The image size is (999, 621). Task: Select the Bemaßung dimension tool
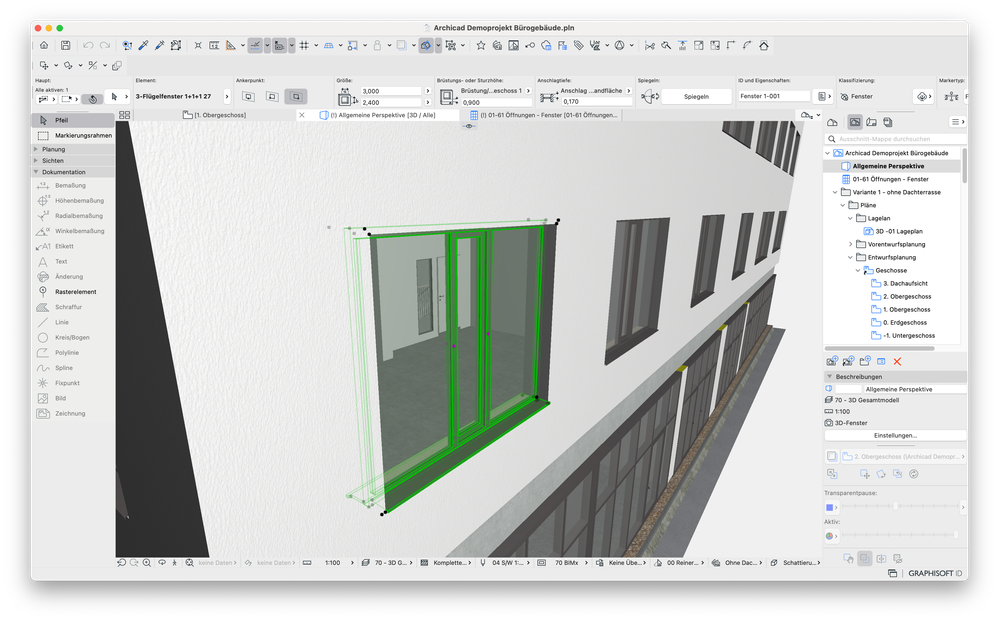[70, 185]
